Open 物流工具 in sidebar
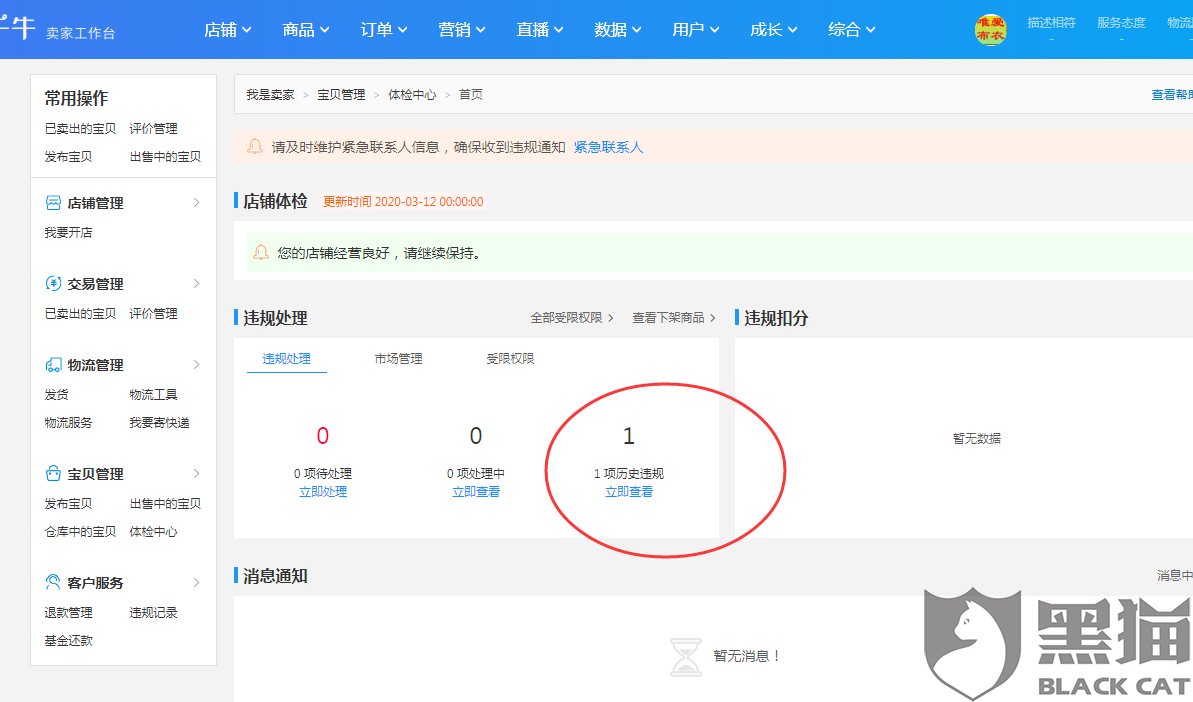Image resolution: width=1193 pixels, height=702 pixels. 153,395
